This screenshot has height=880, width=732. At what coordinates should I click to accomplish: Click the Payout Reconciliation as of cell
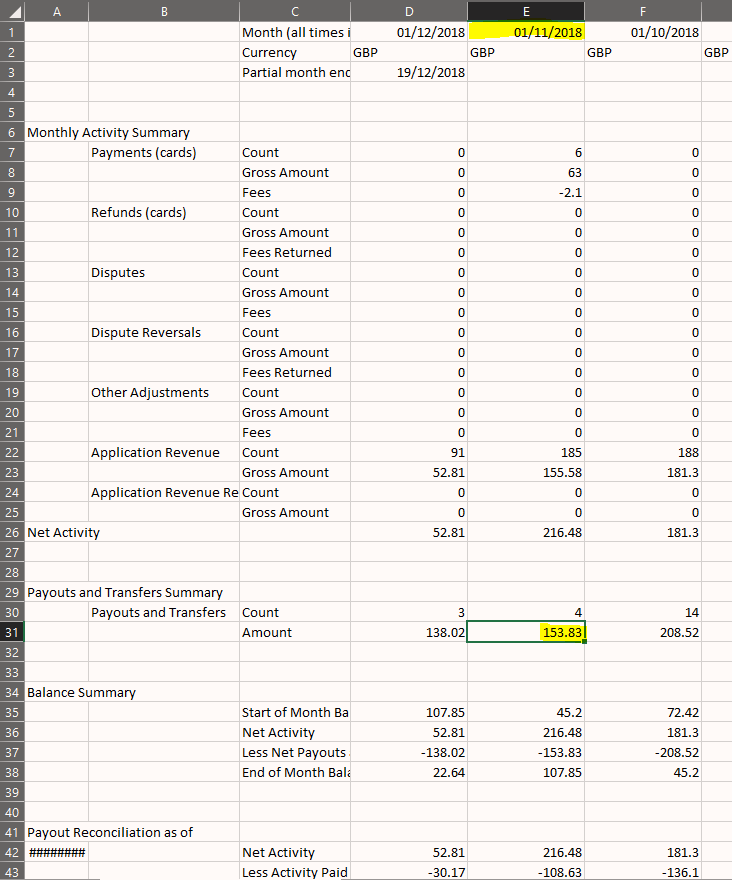(110, 832)
